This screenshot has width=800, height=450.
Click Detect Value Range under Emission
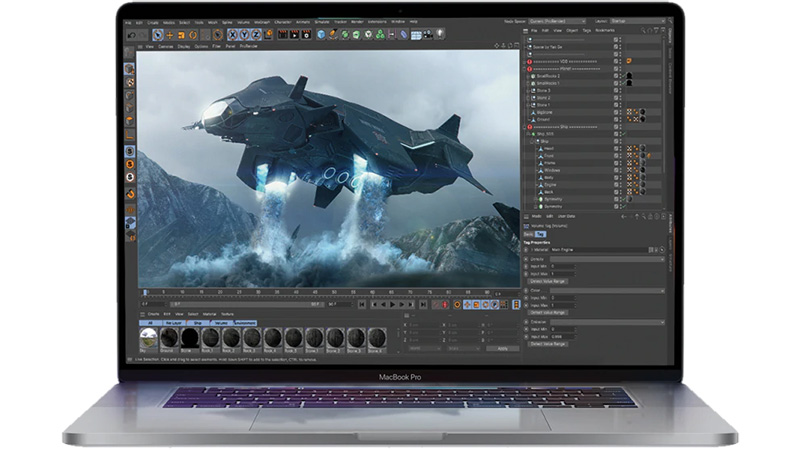(548, 344)
